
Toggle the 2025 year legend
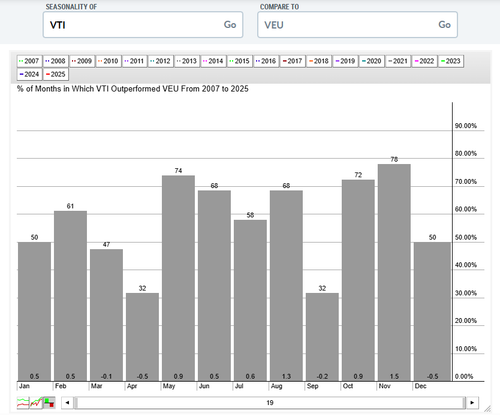point(56,74)
